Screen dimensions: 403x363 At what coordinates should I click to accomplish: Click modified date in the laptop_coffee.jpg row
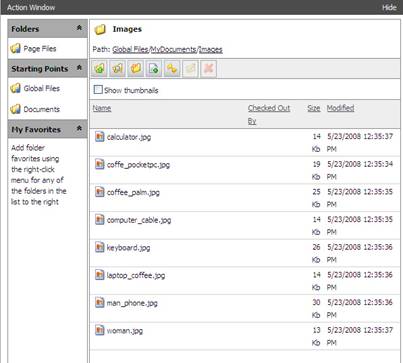(x=360, y=281)
